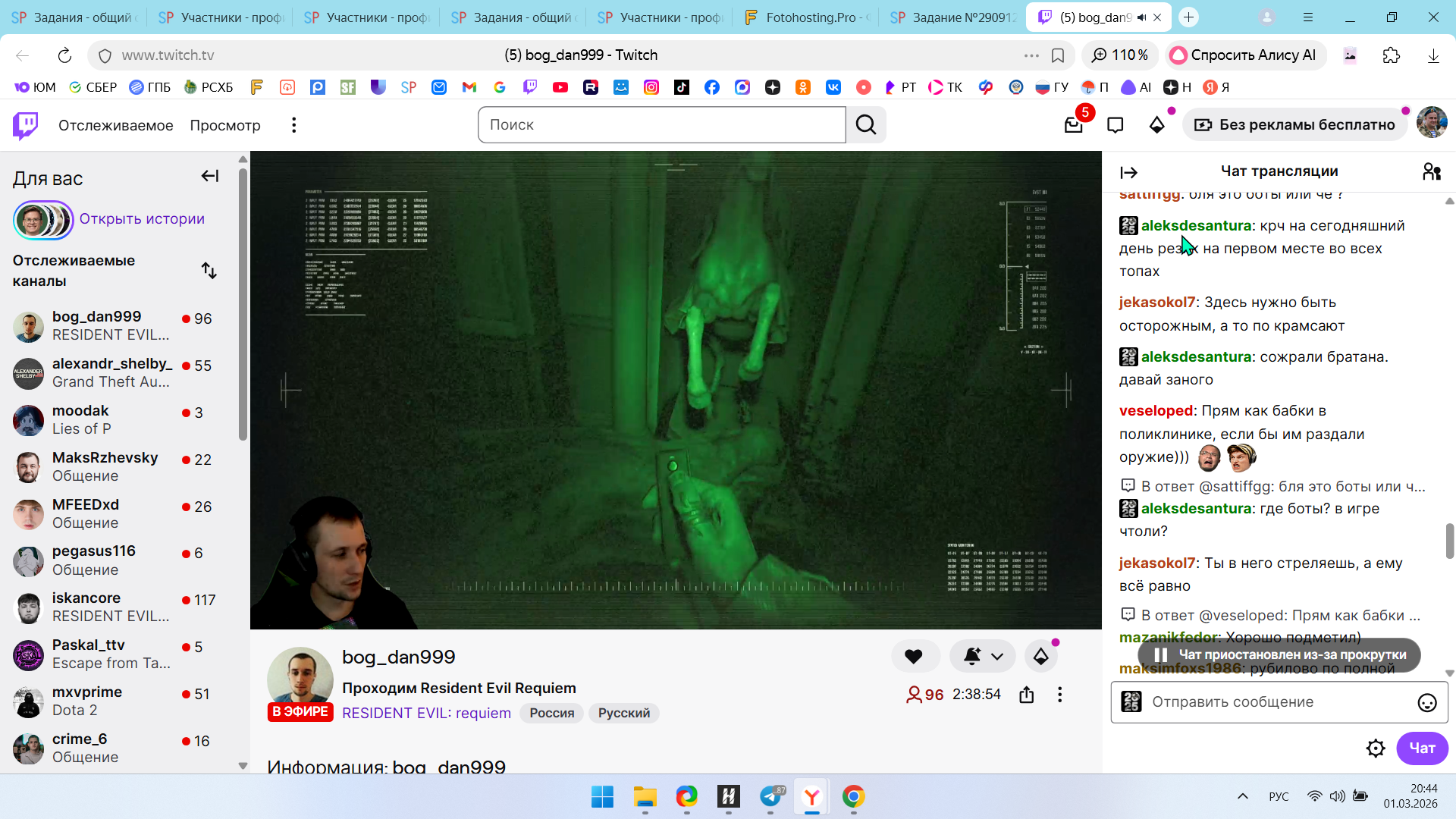Viewport: 1456px width, 819px height.
Task: Open Twitch notifications inbox icon
Action: pos(1073,125)
